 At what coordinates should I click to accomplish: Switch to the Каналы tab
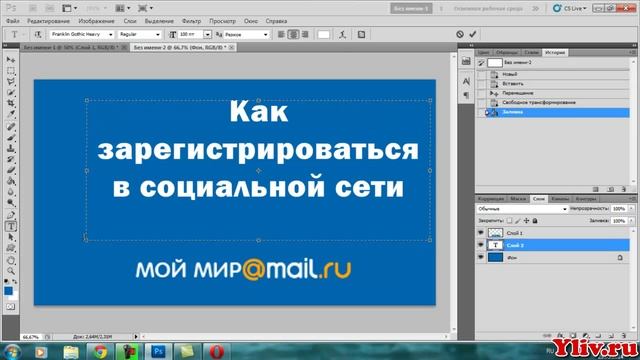click(x=560, y=199)
